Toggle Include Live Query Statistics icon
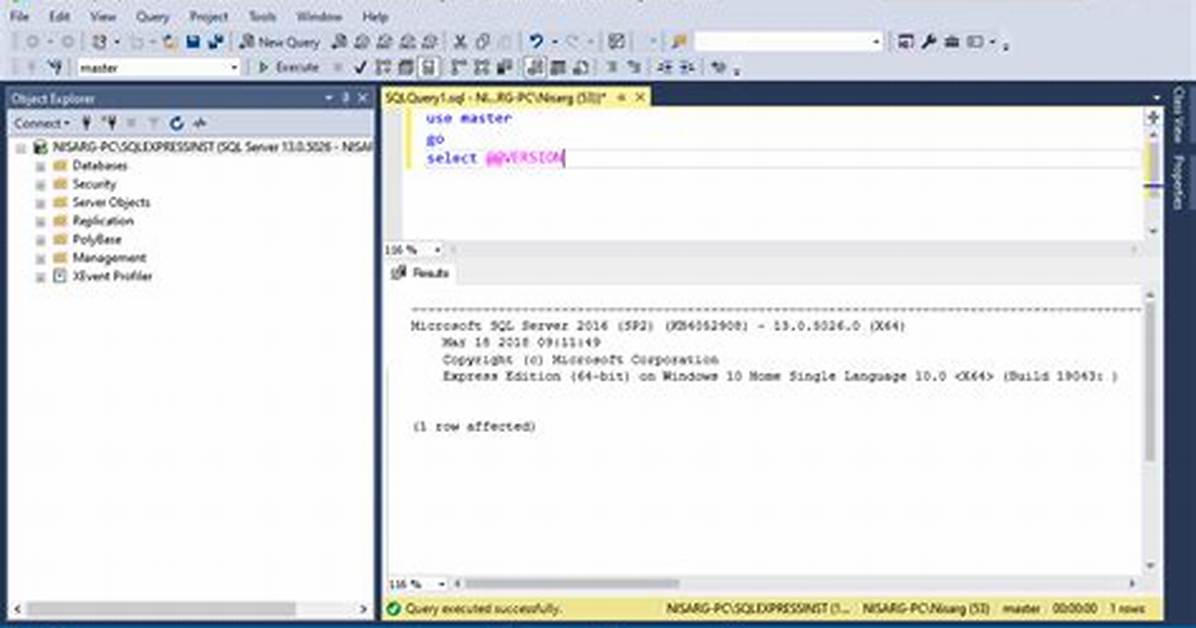Viewport: 1196px width, 628px height. (482, 68)
